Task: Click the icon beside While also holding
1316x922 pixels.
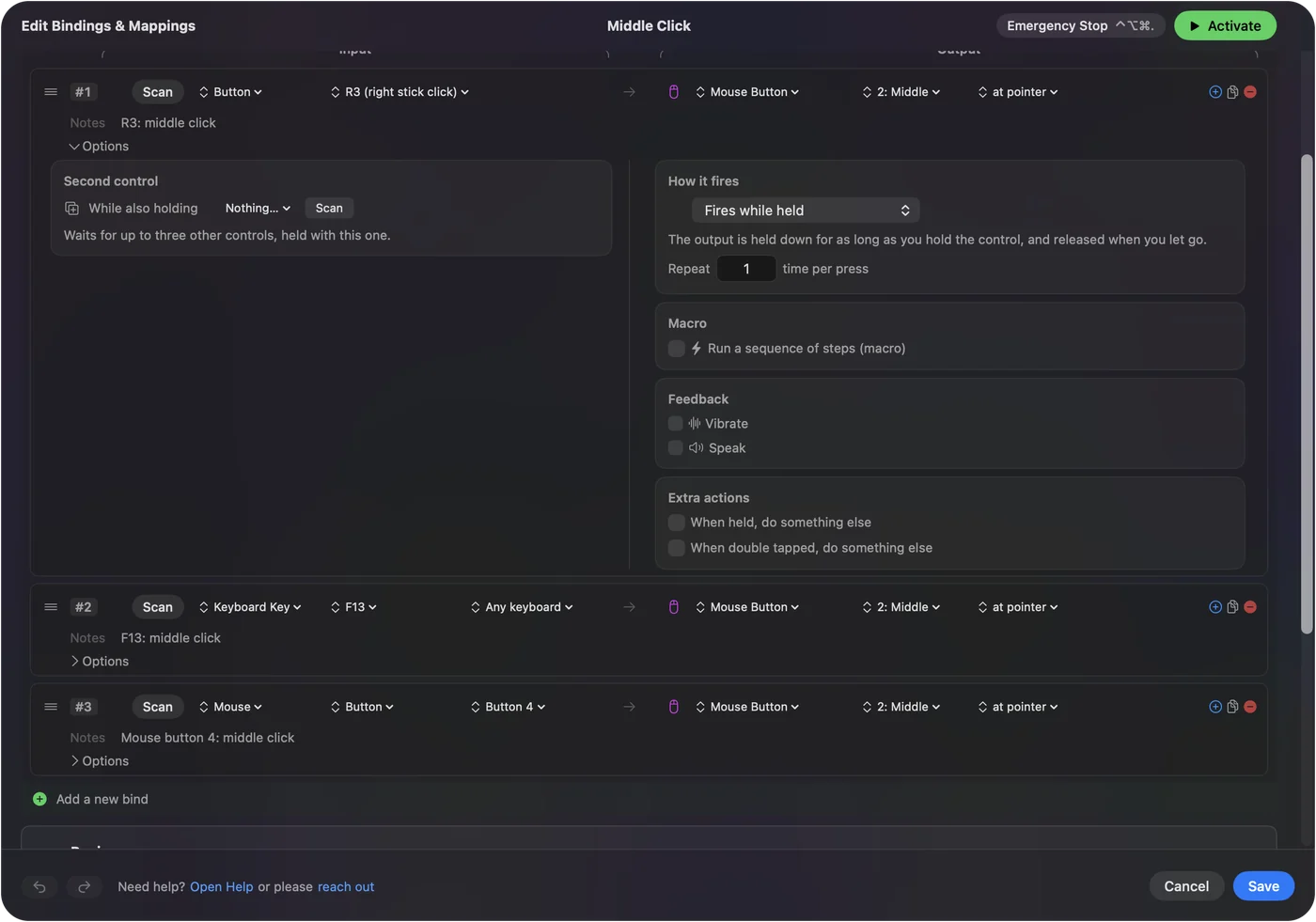Action: coord(71,209)
